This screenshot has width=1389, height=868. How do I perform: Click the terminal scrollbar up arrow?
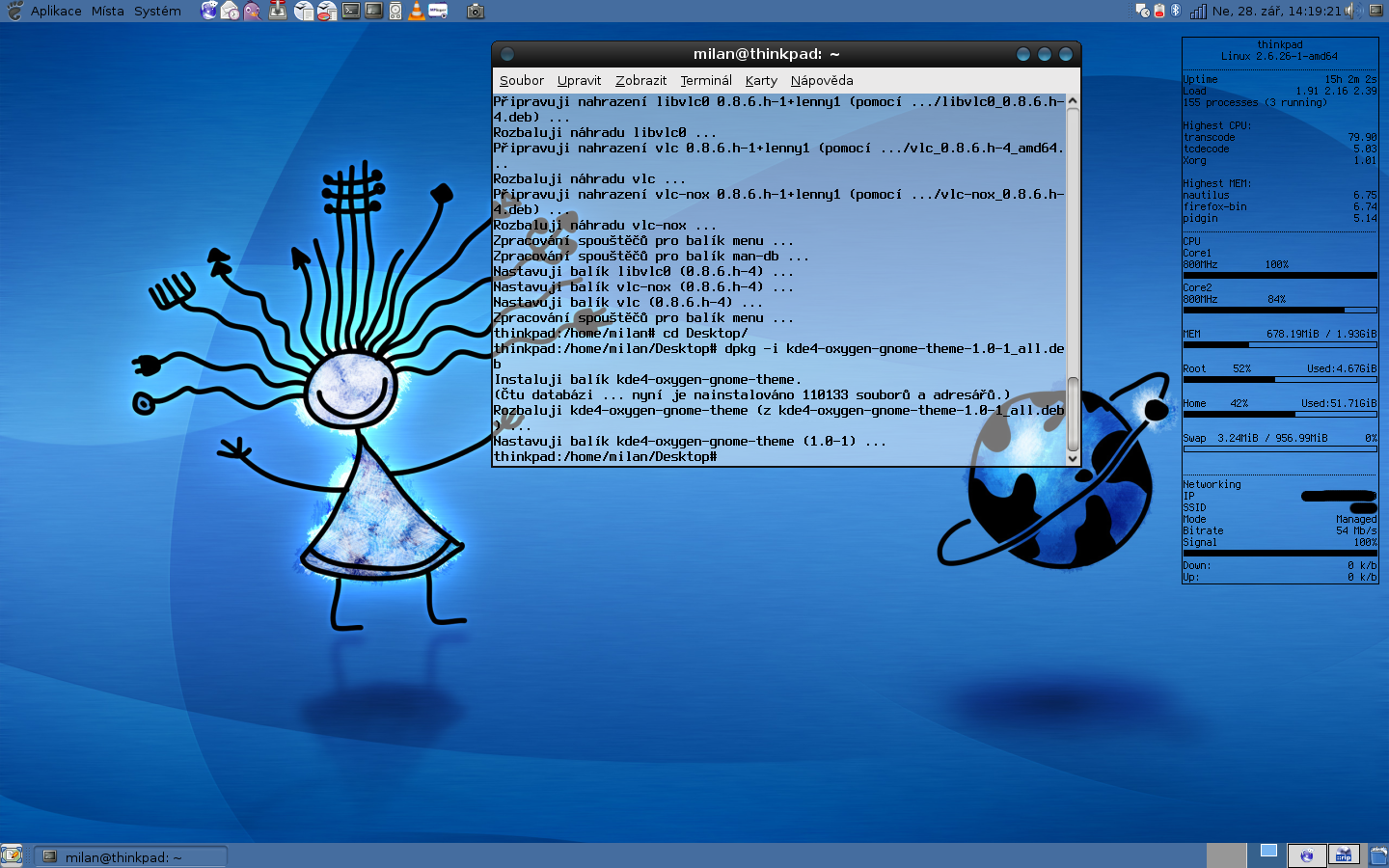pos(1072,101)
